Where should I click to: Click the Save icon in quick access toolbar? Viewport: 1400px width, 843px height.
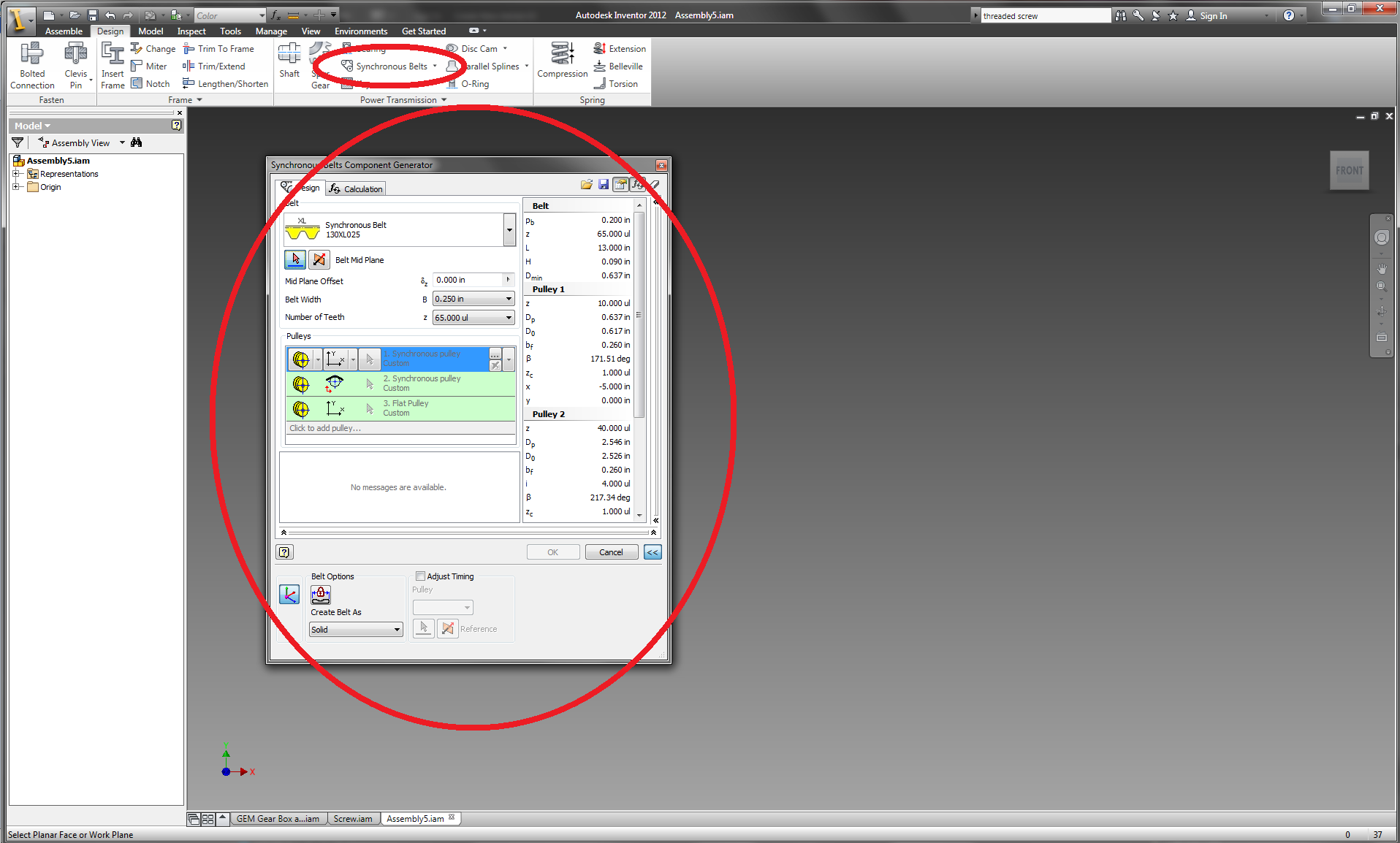tap(93, 15)
